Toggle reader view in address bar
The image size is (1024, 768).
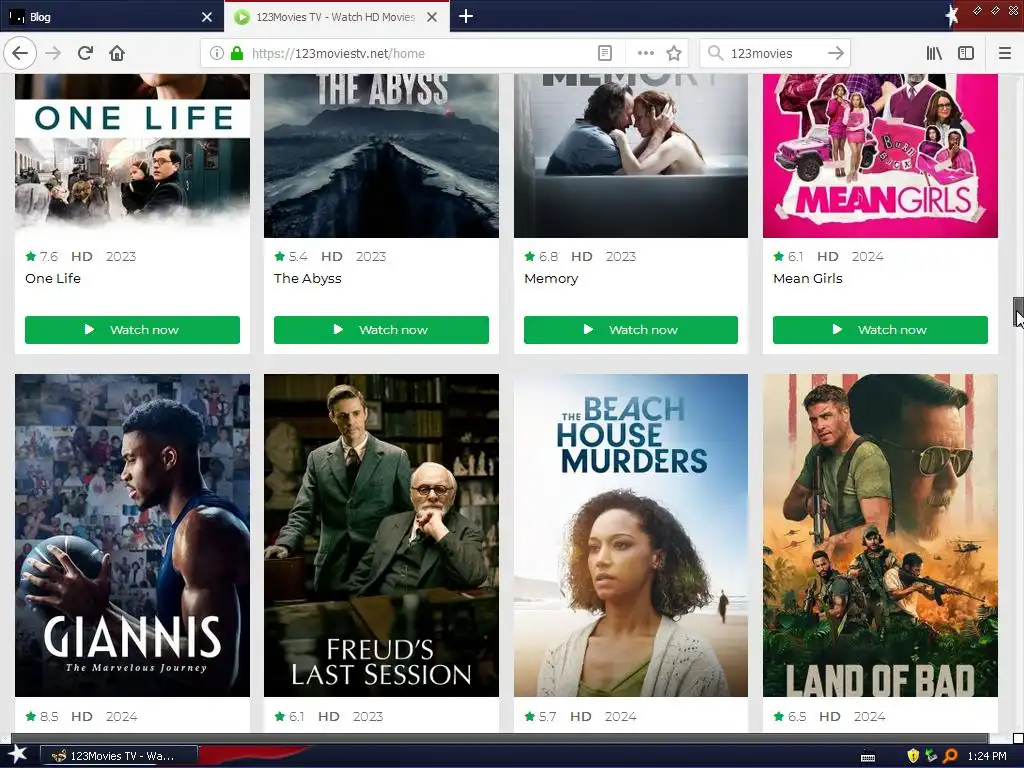605,53
